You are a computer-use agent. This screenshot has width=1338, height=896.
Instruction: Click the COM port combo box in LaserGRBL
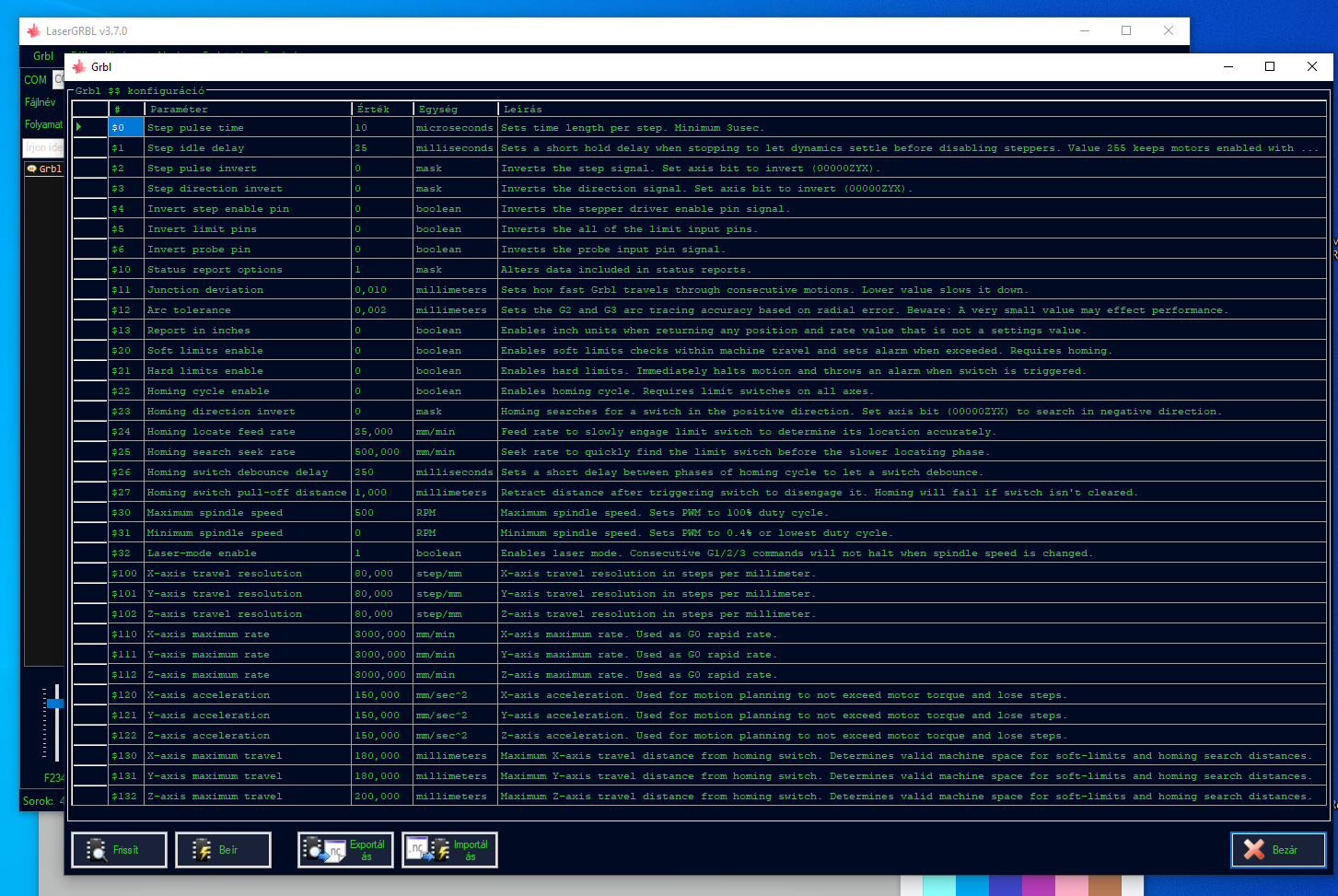[x=59, y=80]
